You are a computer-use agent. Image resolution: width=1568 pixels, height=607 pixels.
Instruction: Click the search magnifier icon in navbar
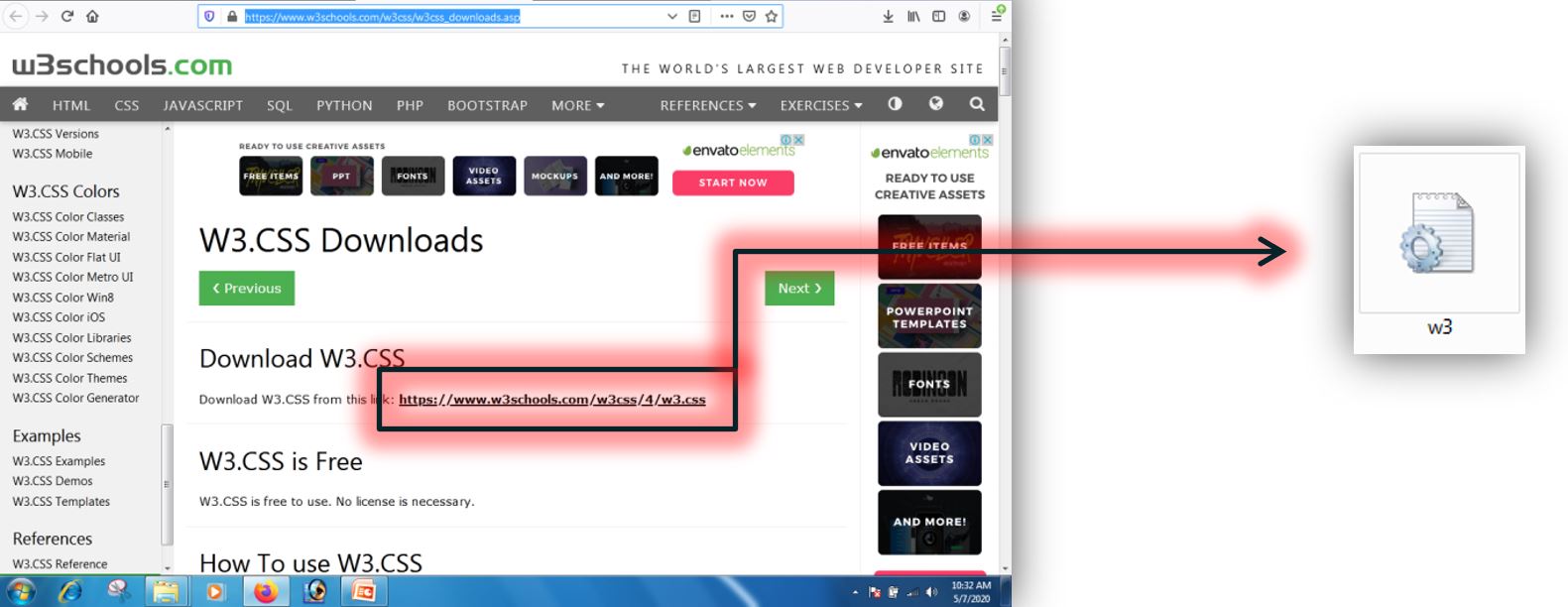(977, 104)
